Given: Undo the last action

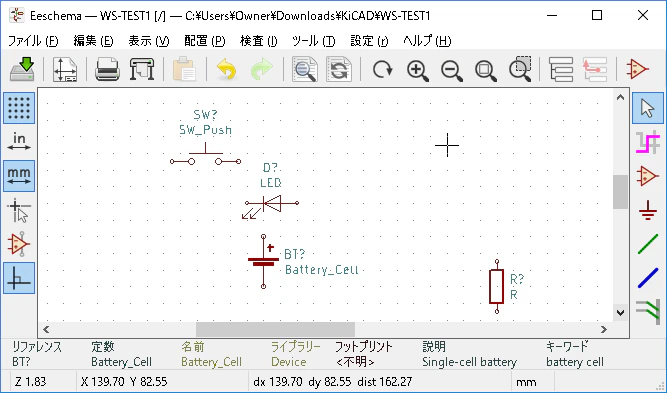Looking at the screenshot, I should point(226,69).
